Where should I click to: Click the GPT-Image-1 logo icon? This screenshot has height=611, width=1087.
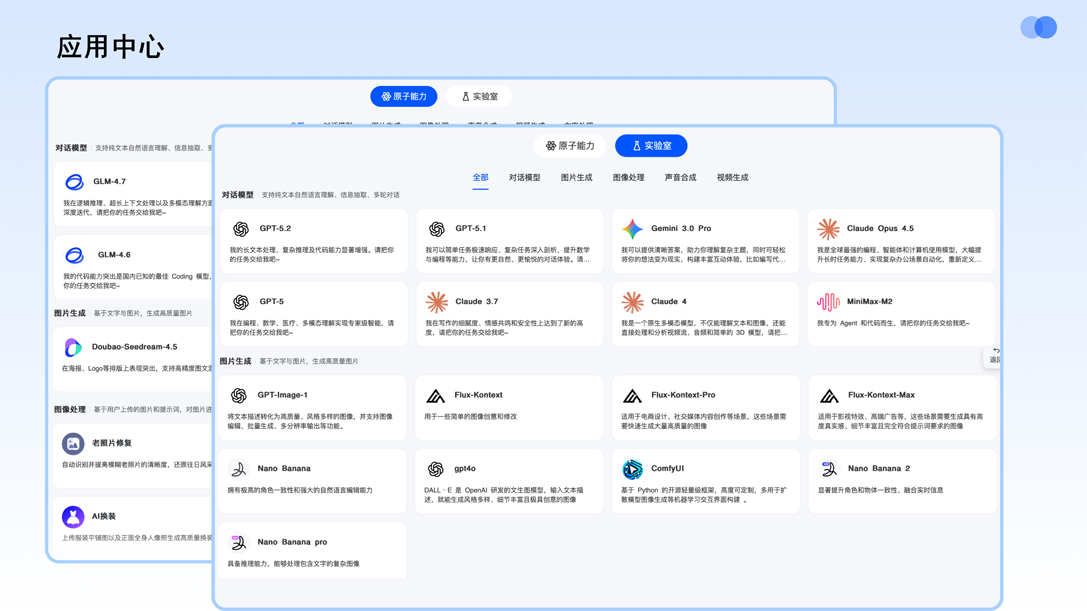[238, 395]
